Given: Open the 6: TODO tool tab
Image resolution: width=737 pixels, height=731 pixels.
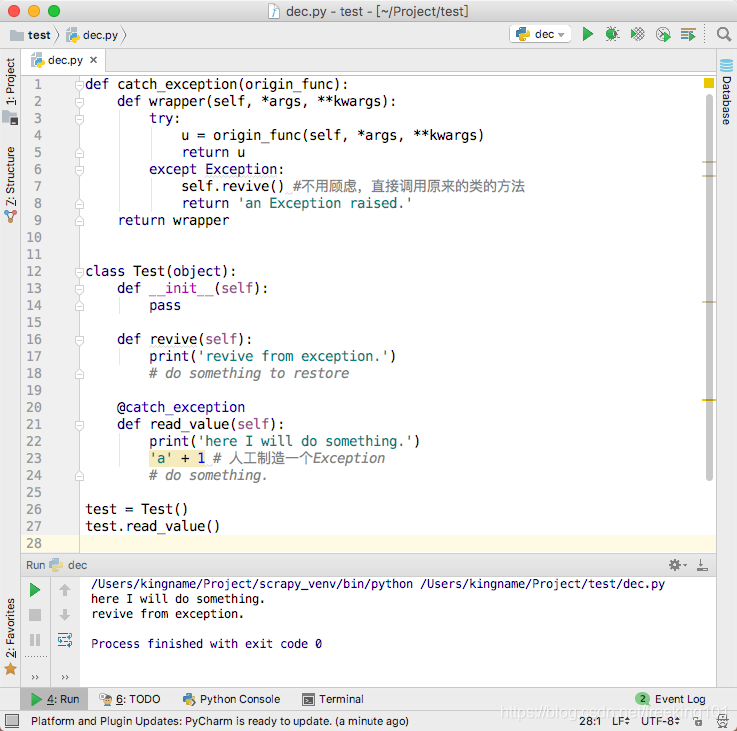Looking at the screenshot, I should point(130,699).
